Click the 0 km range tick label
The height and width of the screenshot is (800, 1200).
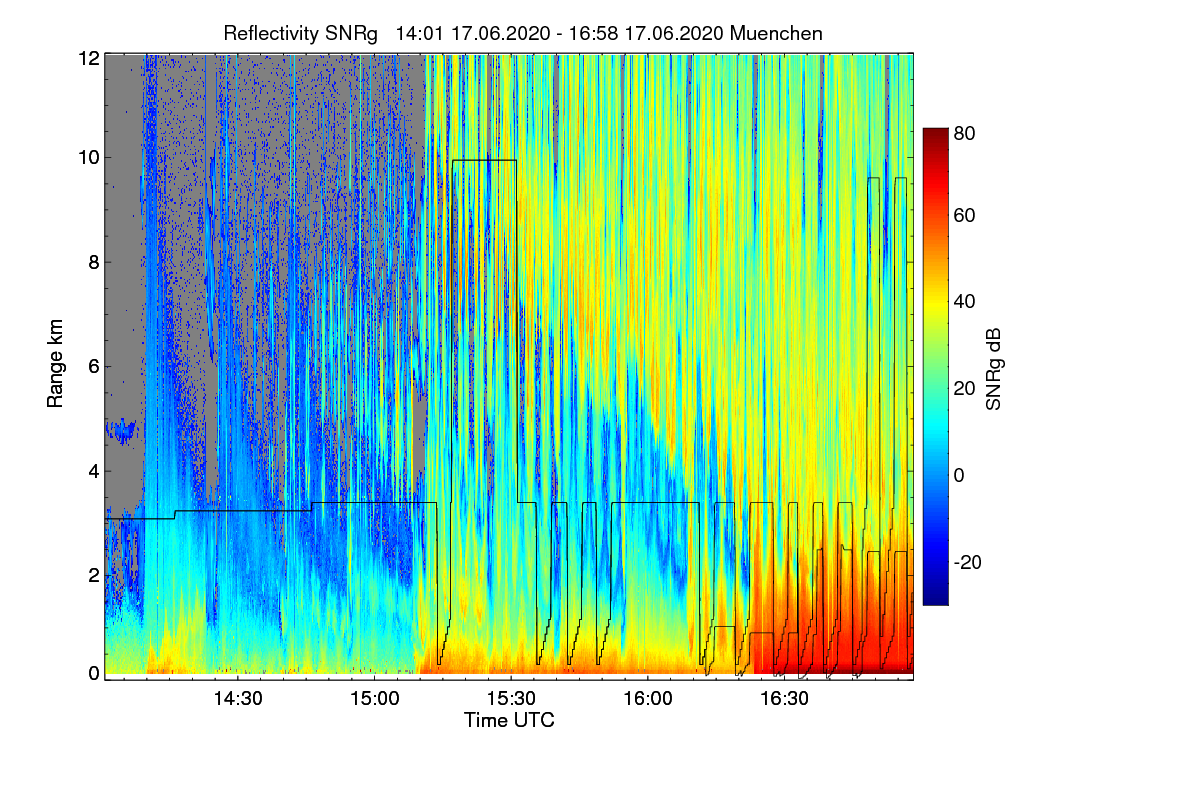pyautogui.click(x=94, y=673)
